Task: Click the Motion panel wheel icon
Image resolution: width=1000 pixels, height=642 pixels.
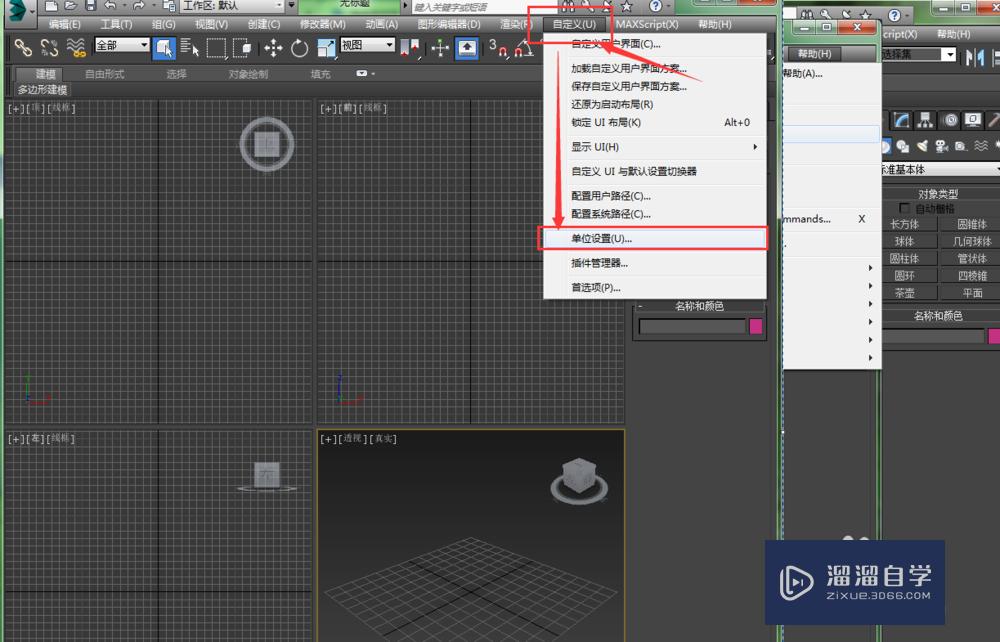Action: (x=950, y=120)
